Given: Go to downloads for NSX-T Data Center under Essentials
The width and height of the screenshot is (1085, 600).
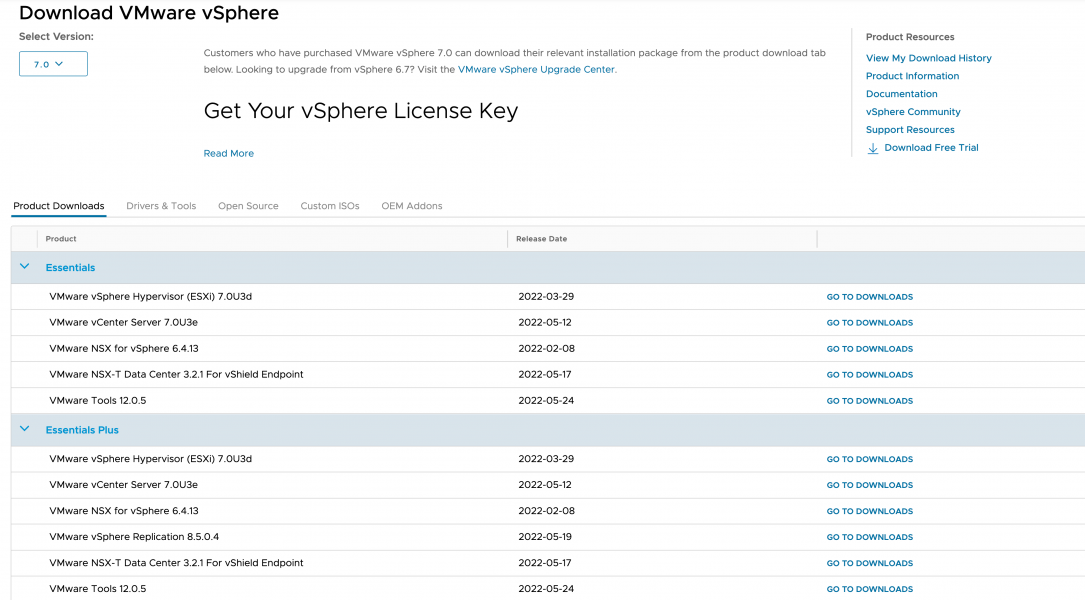Looking at the screenshot, I should coord(870,374).
